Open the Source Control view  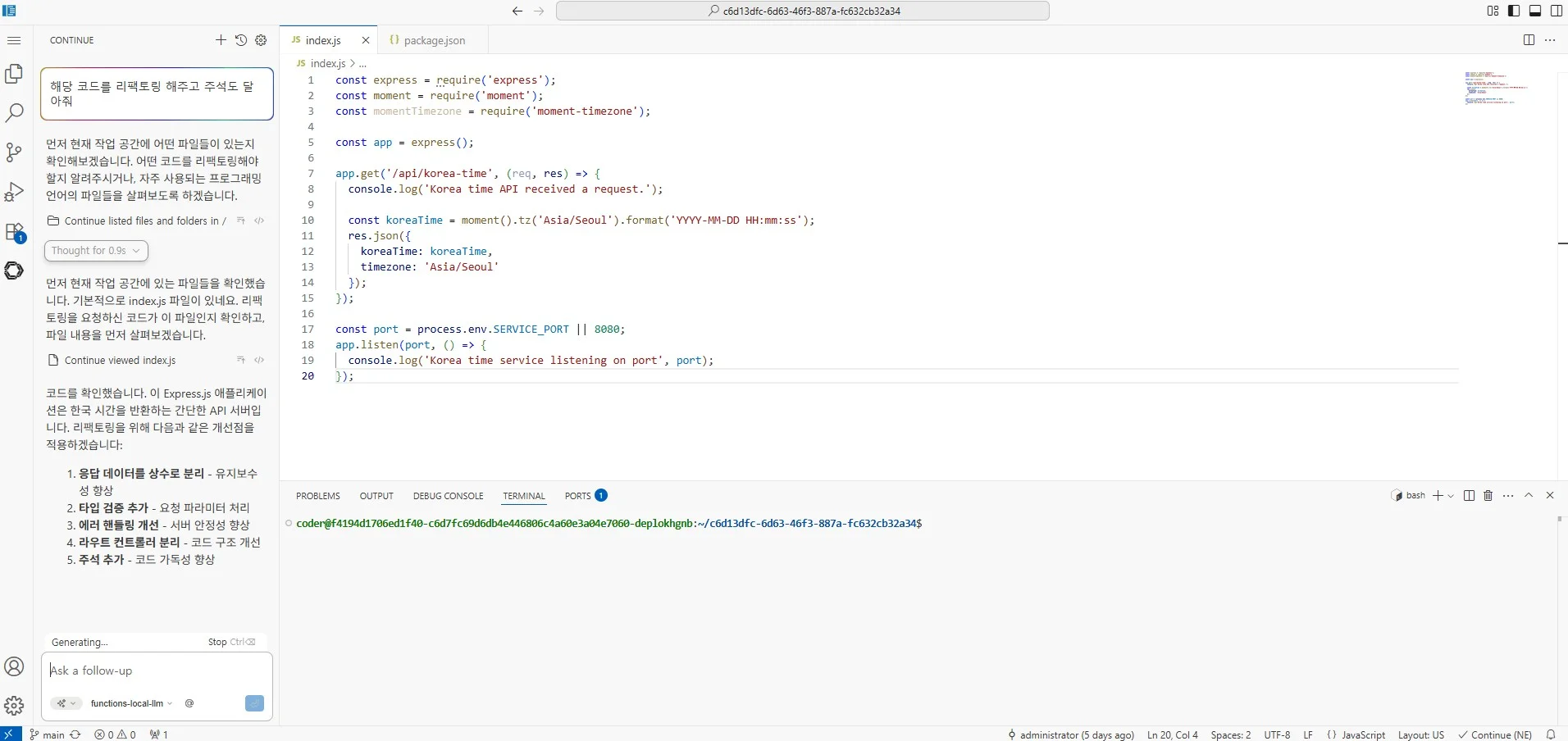point(14,152)
